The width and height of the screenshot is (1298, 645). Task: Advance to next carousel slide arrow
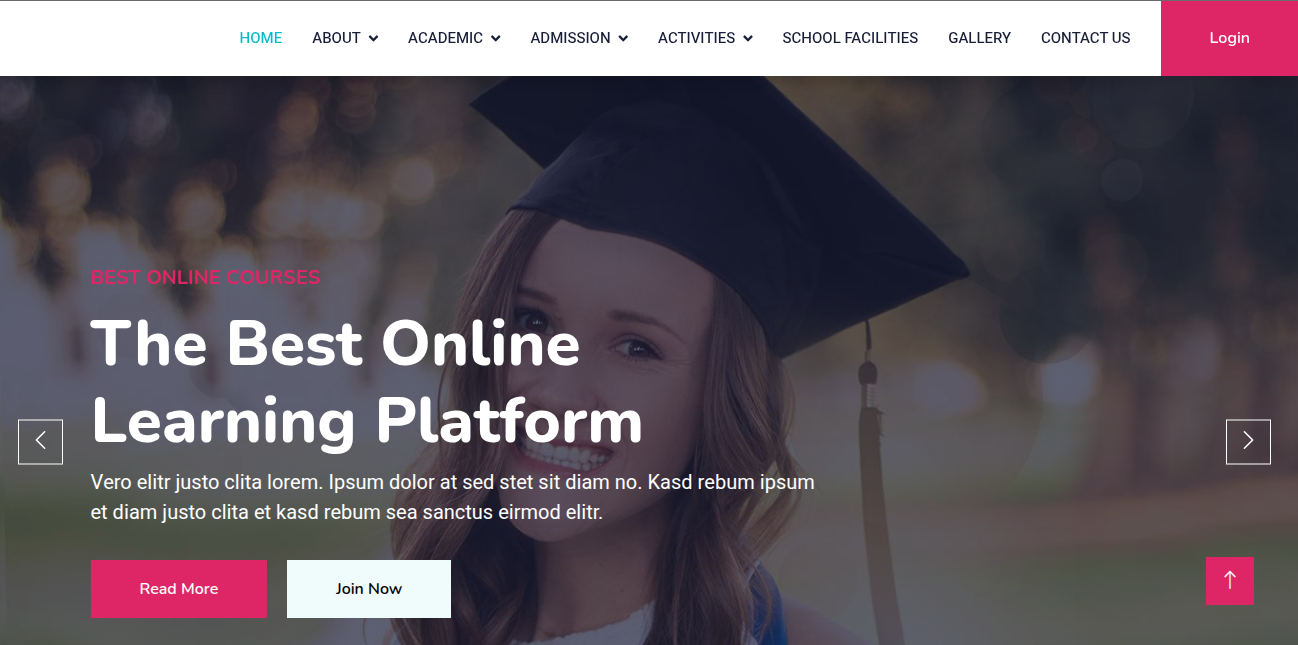click(x=1248, y=441)
